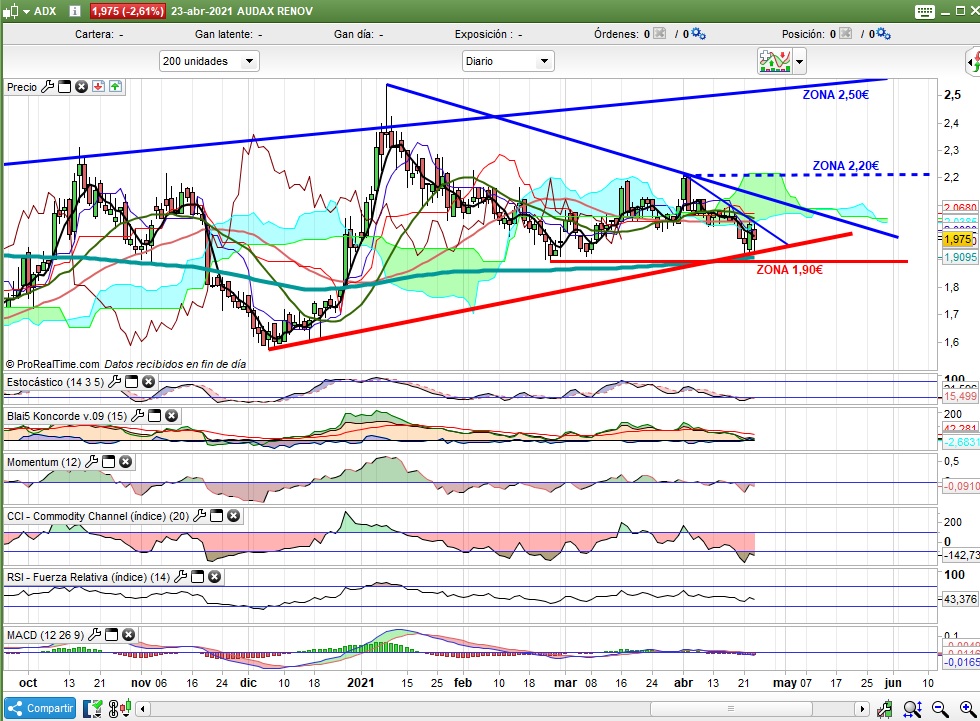Remove the Precio panel
This screenshot has height=721, width=980.
pyautogui.click(x=81, y=87)
